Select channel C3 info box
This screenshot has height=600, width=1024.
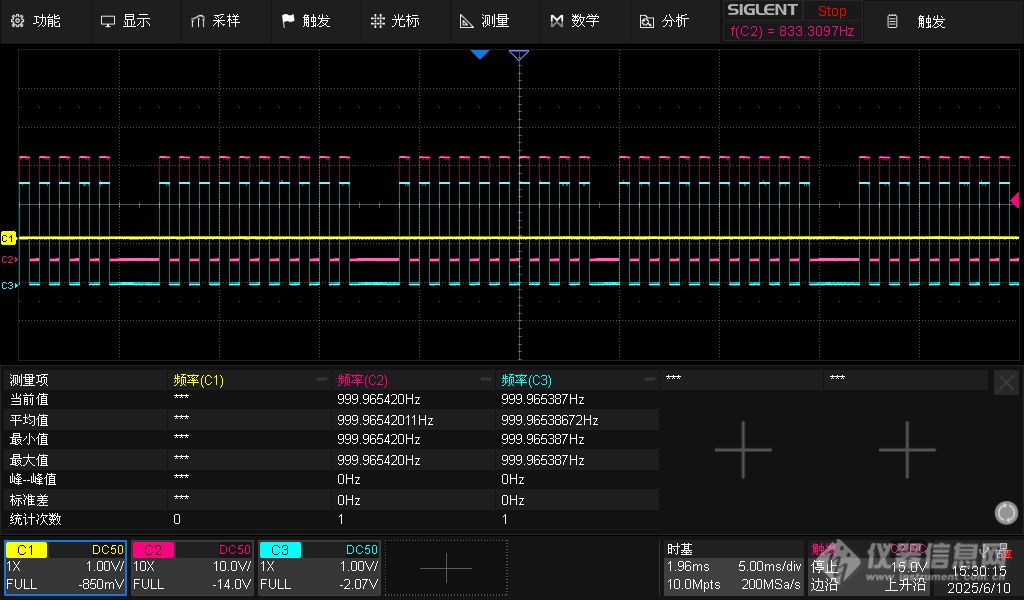pos(319,567)
